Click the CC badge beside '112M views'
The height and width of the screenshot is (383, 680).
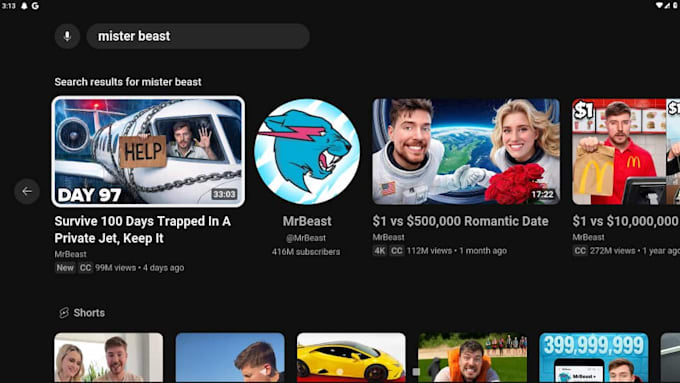click(396, 251)
